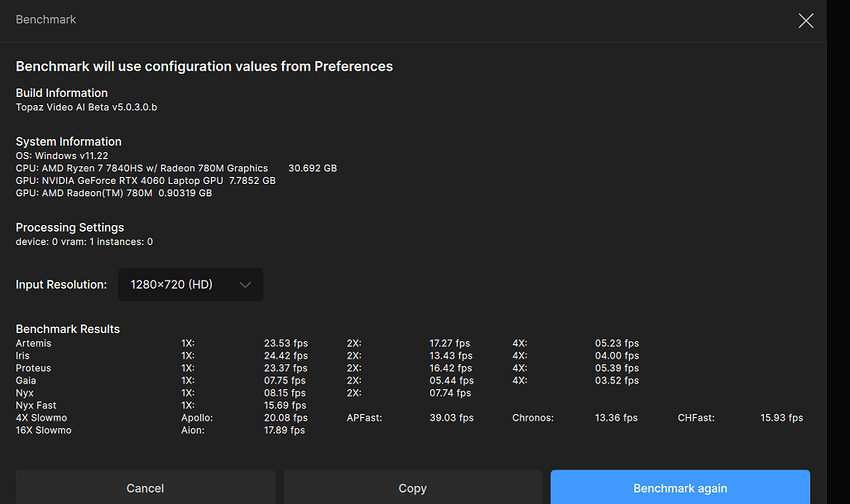The width and height of the screenshot is (850, 504).
Task: Click the Cancel button
Action: point(145,488)
